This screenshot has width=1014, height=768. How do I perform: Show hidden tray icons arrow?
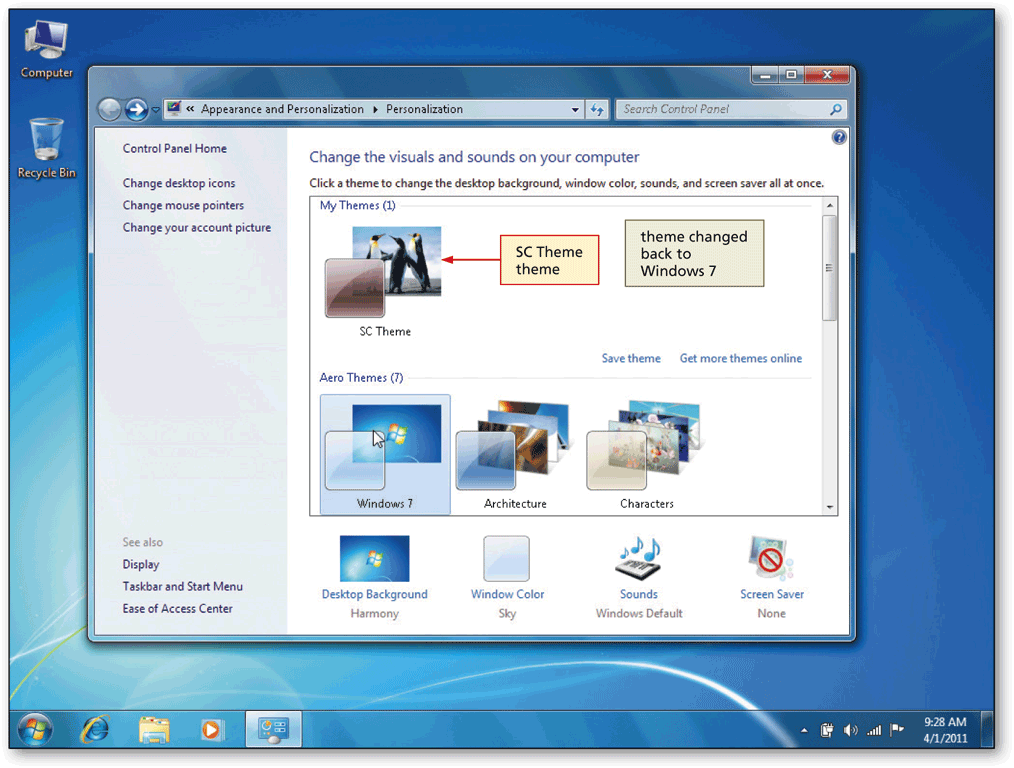coord(804,731)
